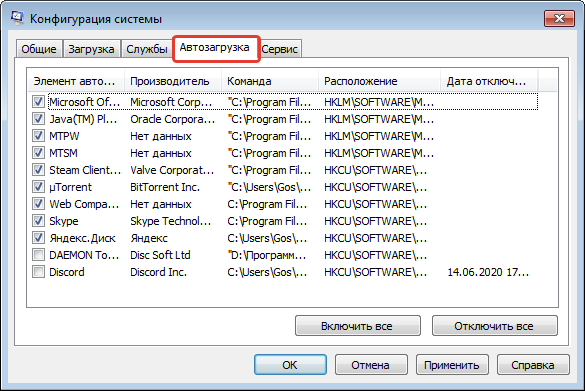Sort by the Расположение column header
The width and height of the screenshot is (585, 391).
(379, 81)
